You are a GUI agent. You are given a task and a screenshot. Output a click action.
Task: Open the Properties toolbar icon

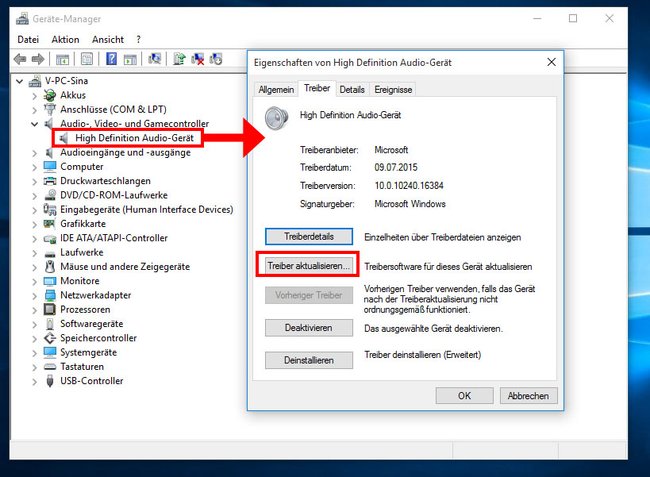click(x=87, y=59)
